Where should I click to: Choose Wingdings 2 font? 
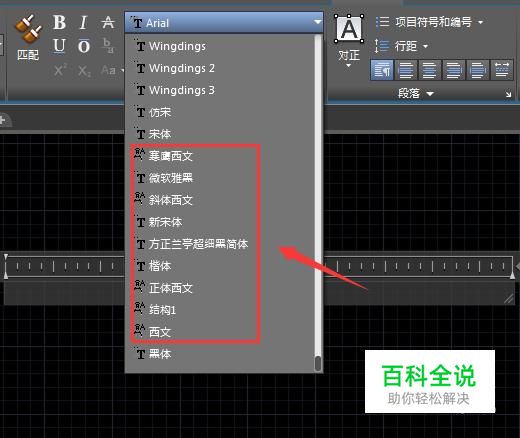[x=220, y=68]
